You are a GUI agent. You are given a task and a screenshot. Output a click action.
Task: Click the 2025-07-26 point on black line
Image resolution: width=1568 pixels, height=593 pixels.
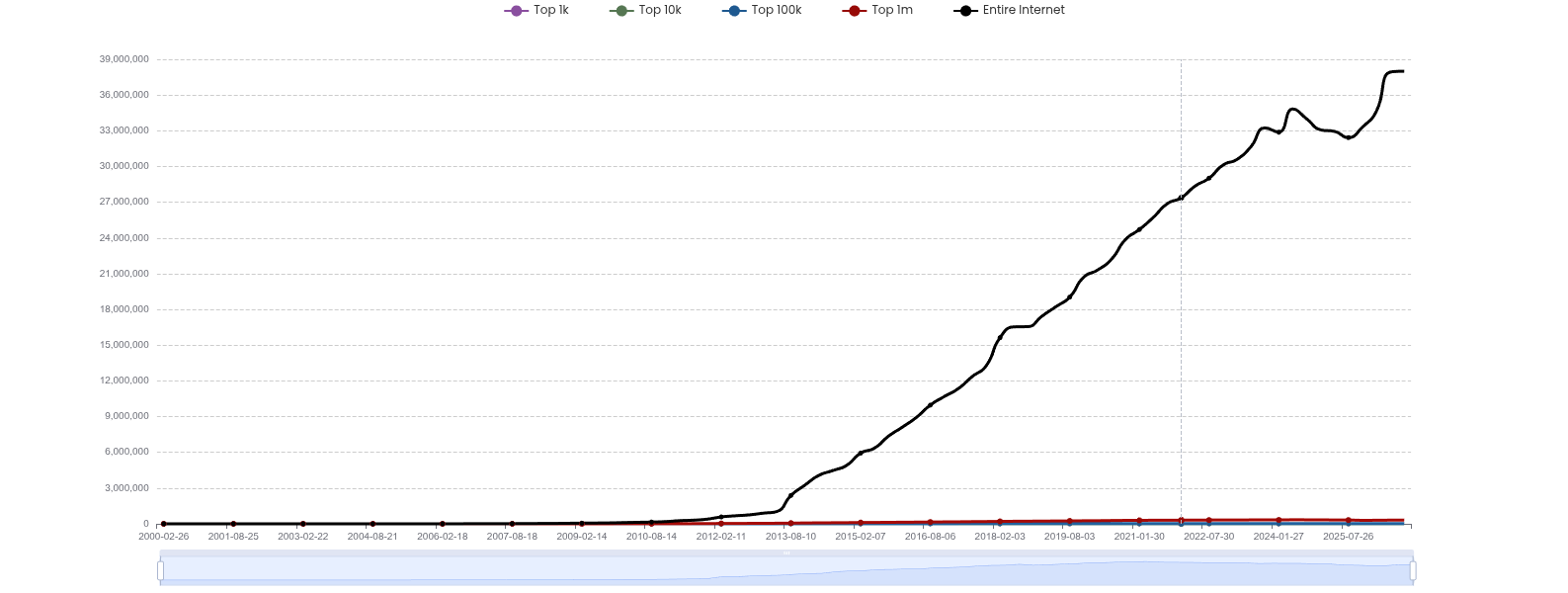1349,137
